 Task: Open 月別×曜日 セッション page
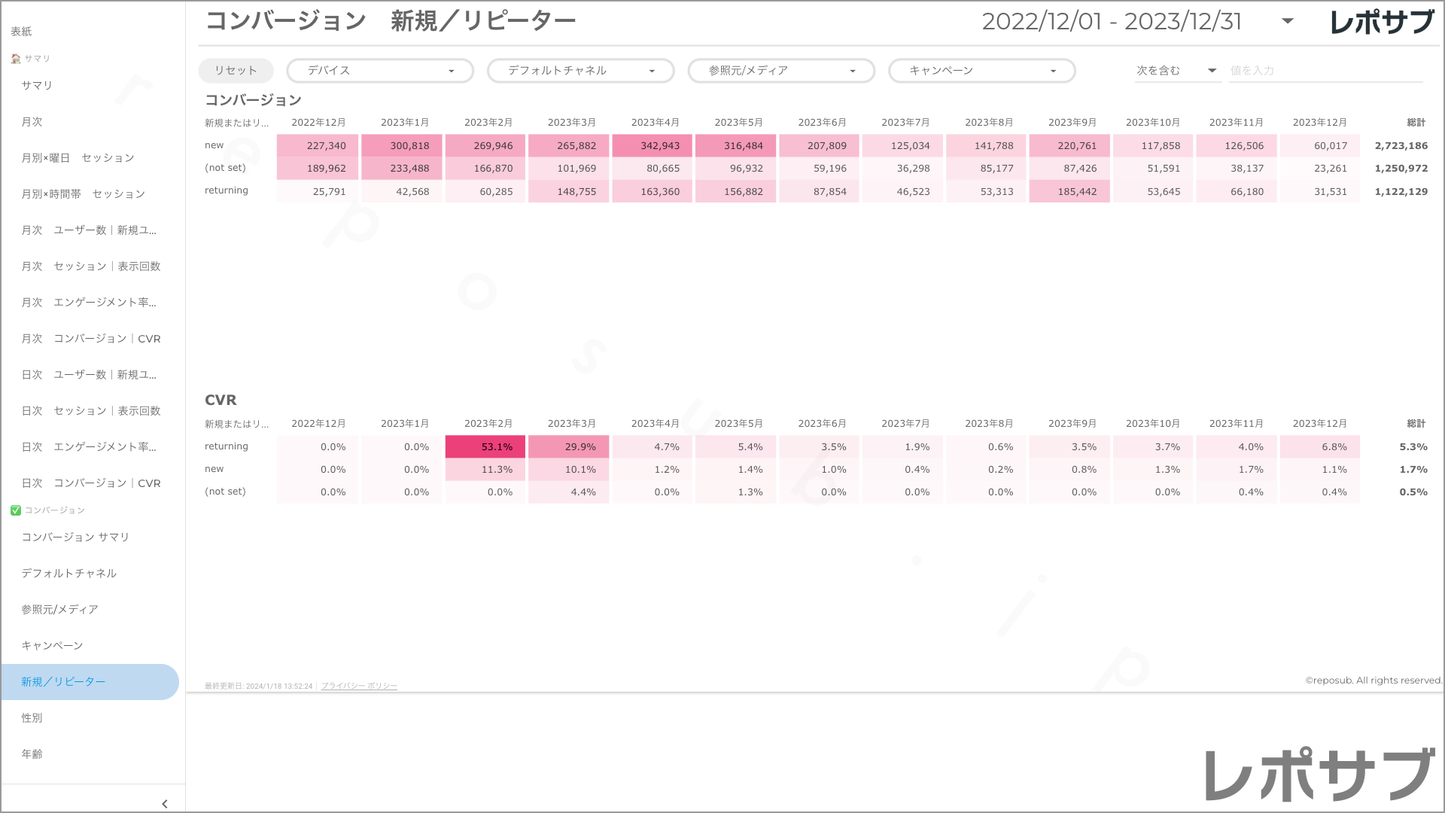coord(78,158)
